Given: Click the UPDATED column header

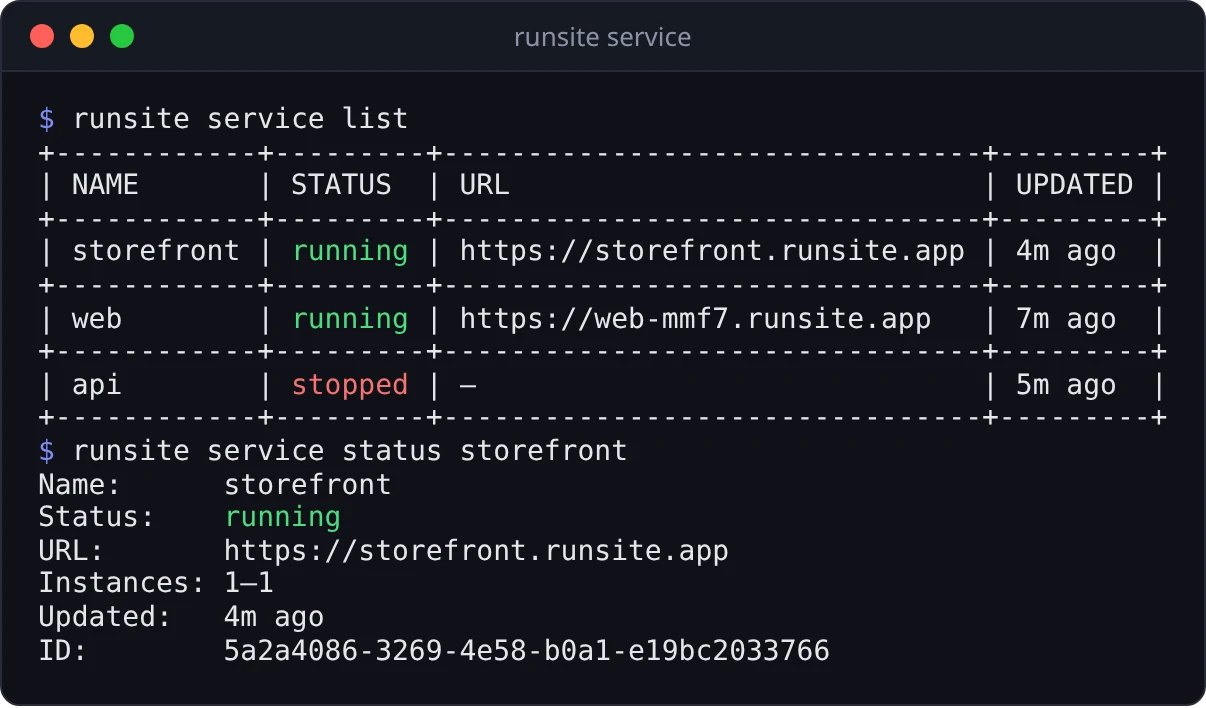Looking at the screenshot, I should (1074, 185).
